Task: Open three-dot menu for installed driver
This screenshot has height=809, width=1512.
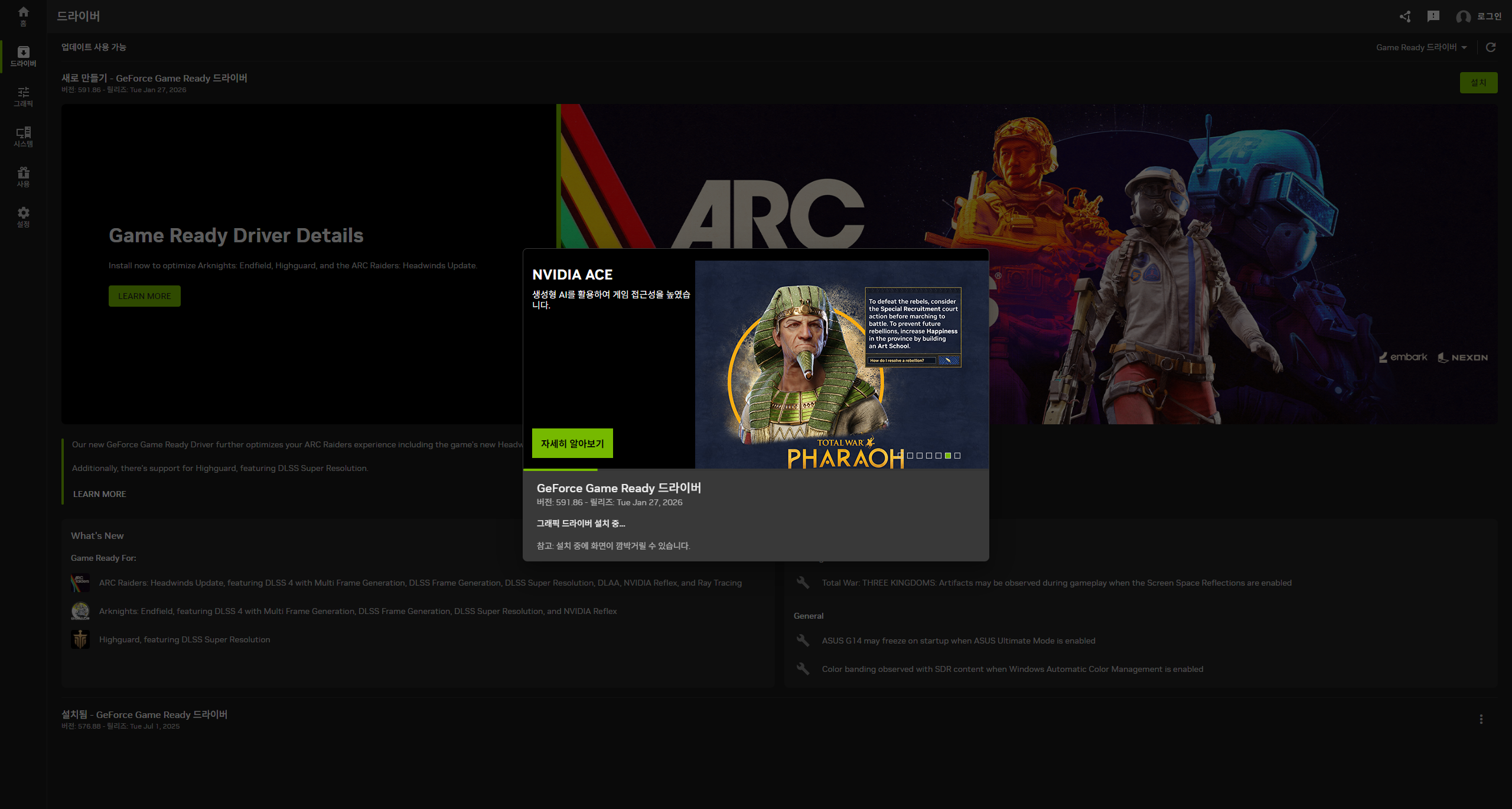Action: pos(1481,719)
